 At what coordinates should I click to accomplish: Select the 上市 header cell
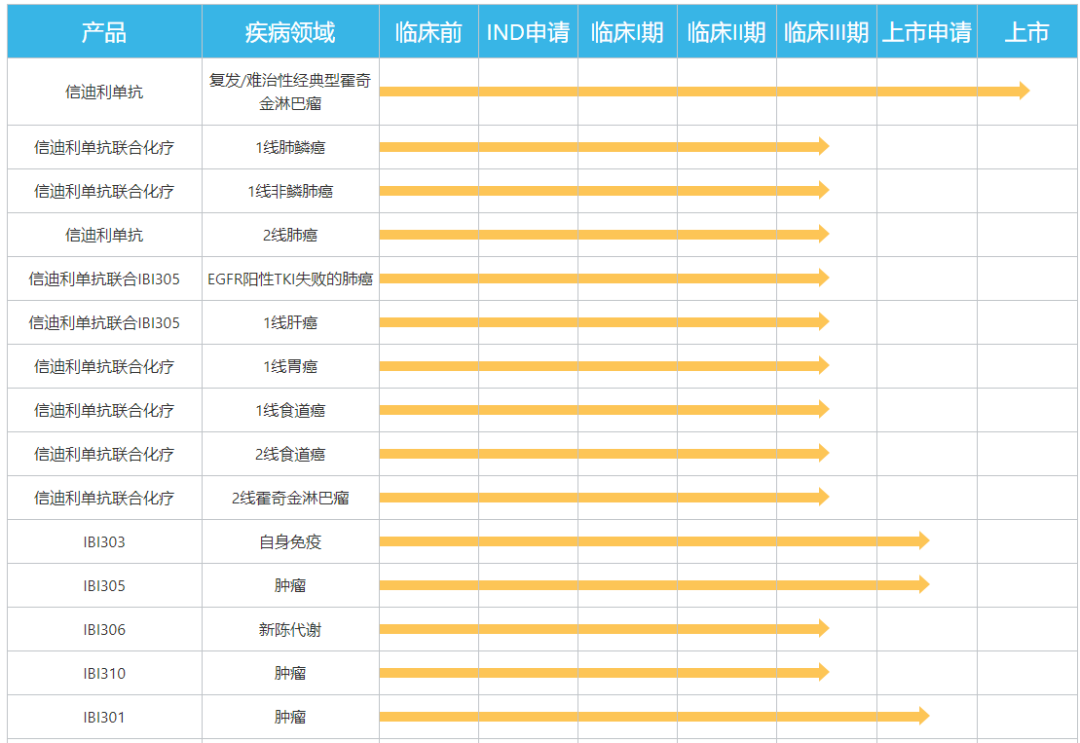1027,32
